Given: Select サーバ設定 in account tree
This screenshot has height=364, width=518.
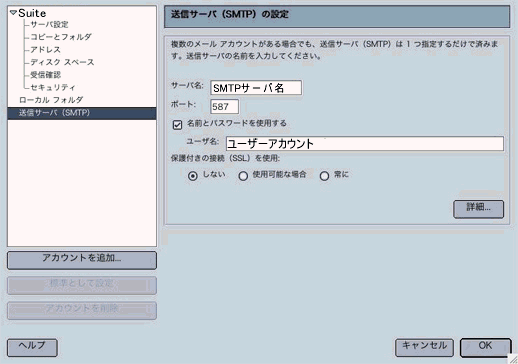Looking at the screenshot, I should (x=49, y=24).
